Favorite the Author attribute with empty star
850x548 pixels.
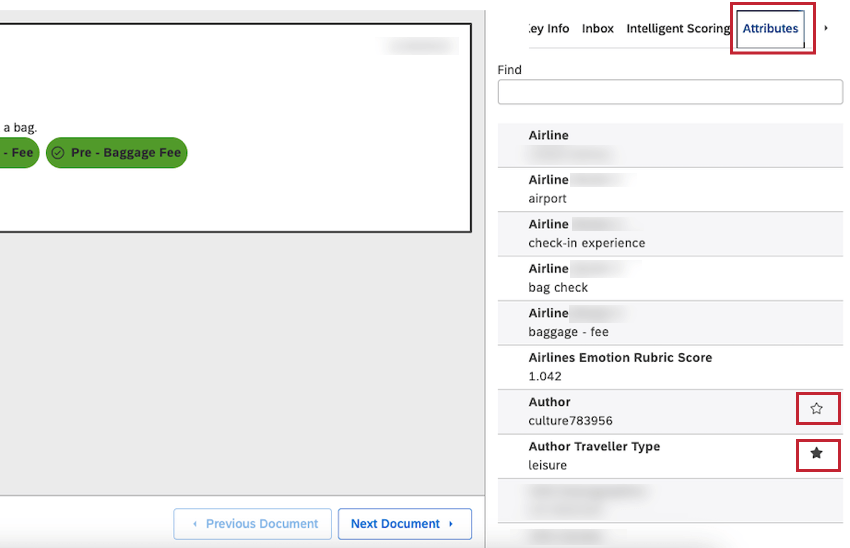click(x=816, y=409)
